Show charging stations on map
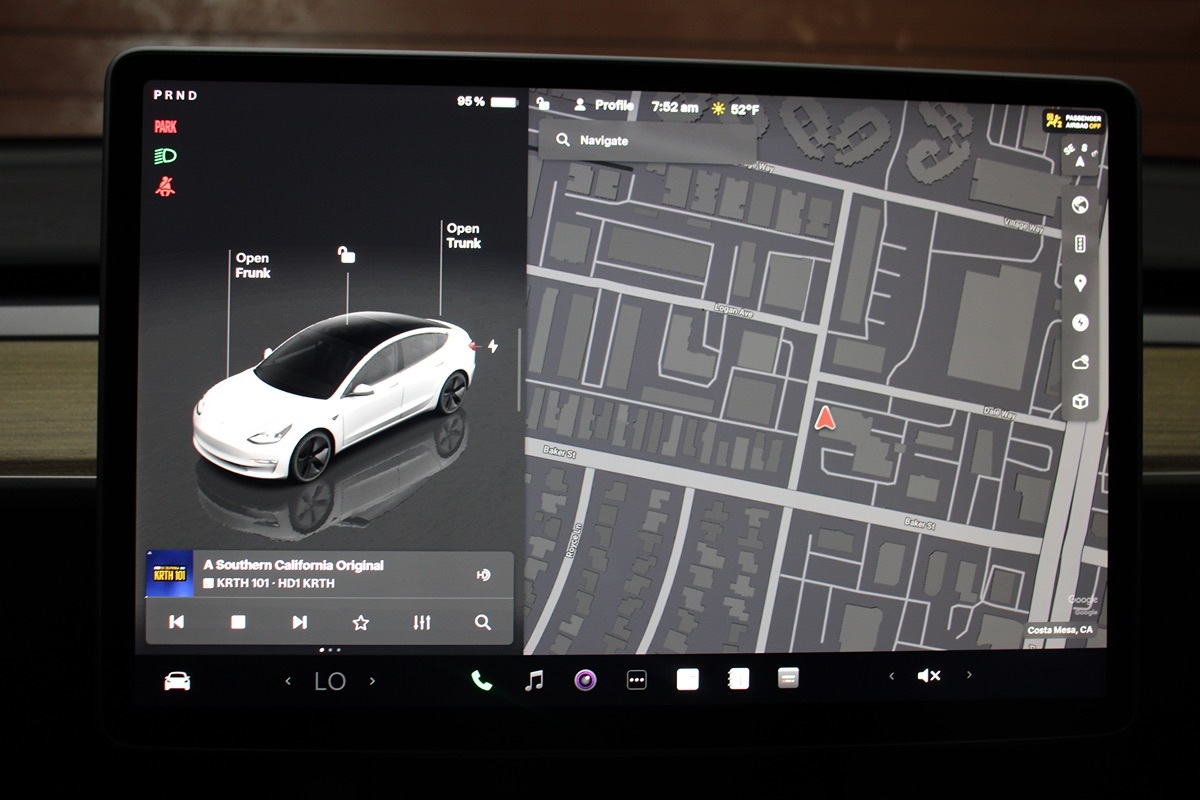The image size is (1200, 800). tap(1080, 322)
